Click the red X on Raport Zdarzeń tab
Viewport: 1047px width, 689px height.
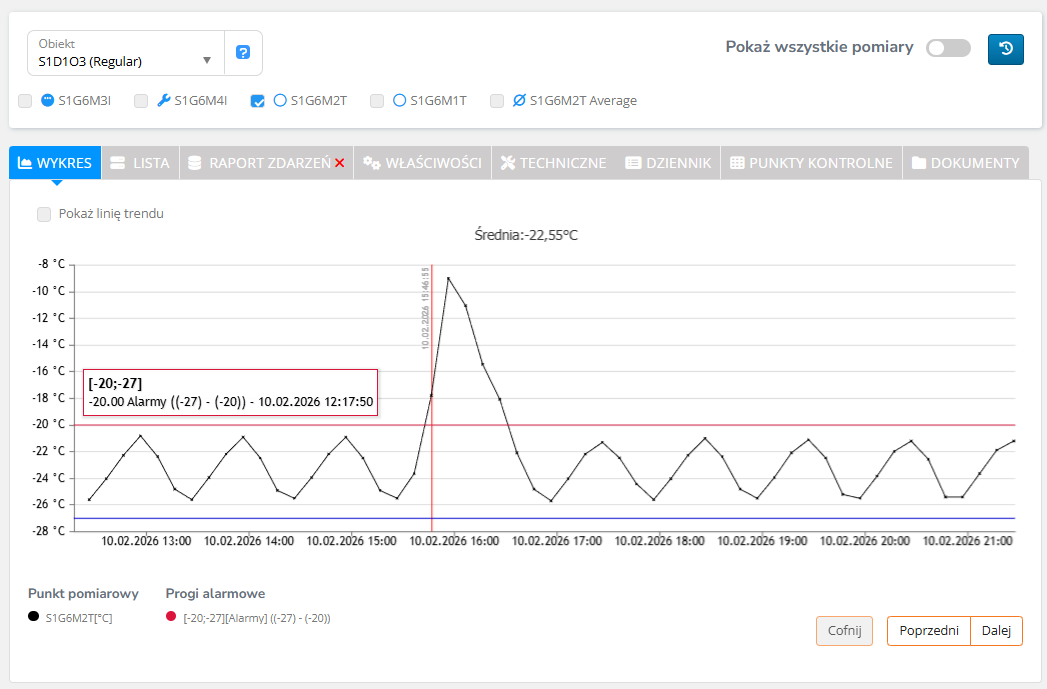click(340, 163)
